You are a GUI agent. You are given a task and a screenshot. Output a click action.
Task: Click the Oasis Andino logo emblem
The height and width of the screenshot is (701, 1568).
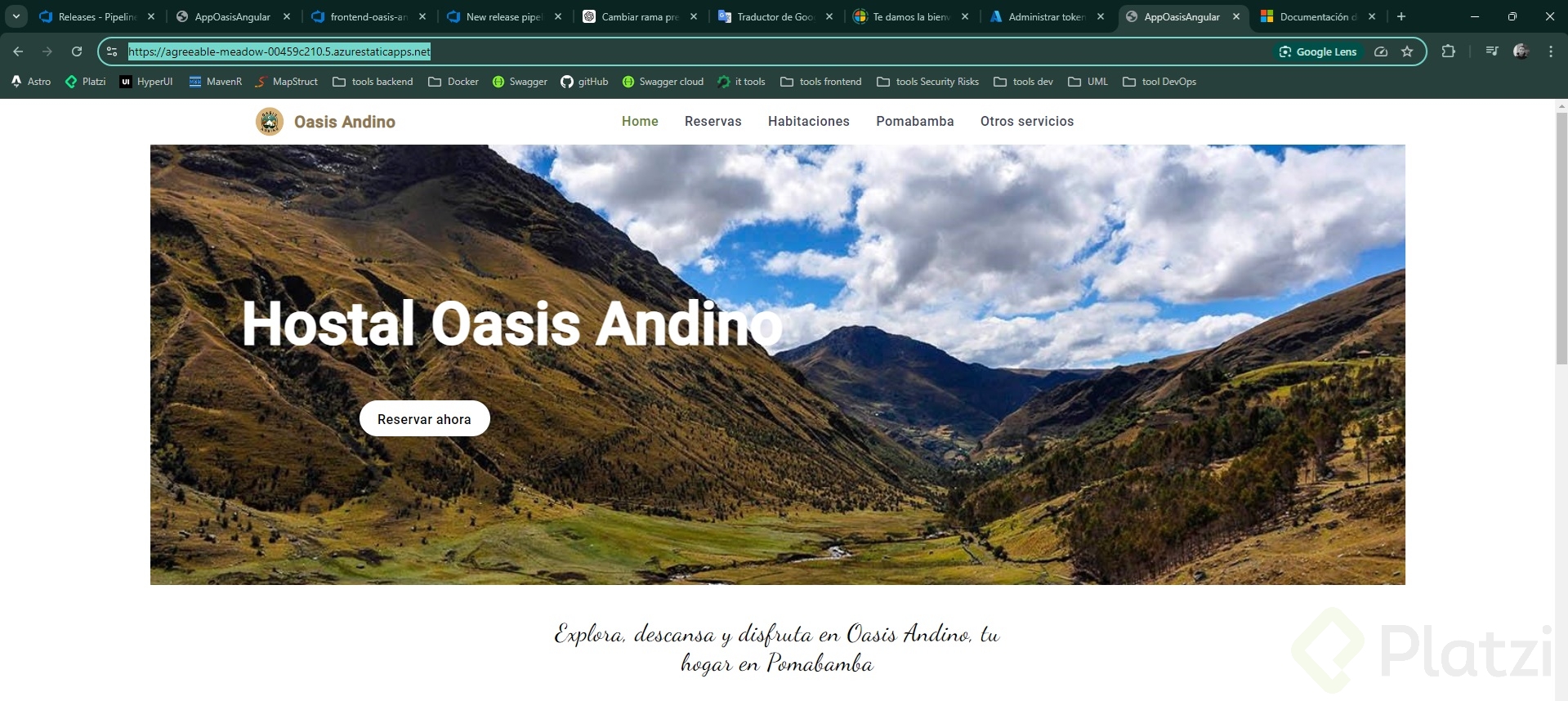270,122
